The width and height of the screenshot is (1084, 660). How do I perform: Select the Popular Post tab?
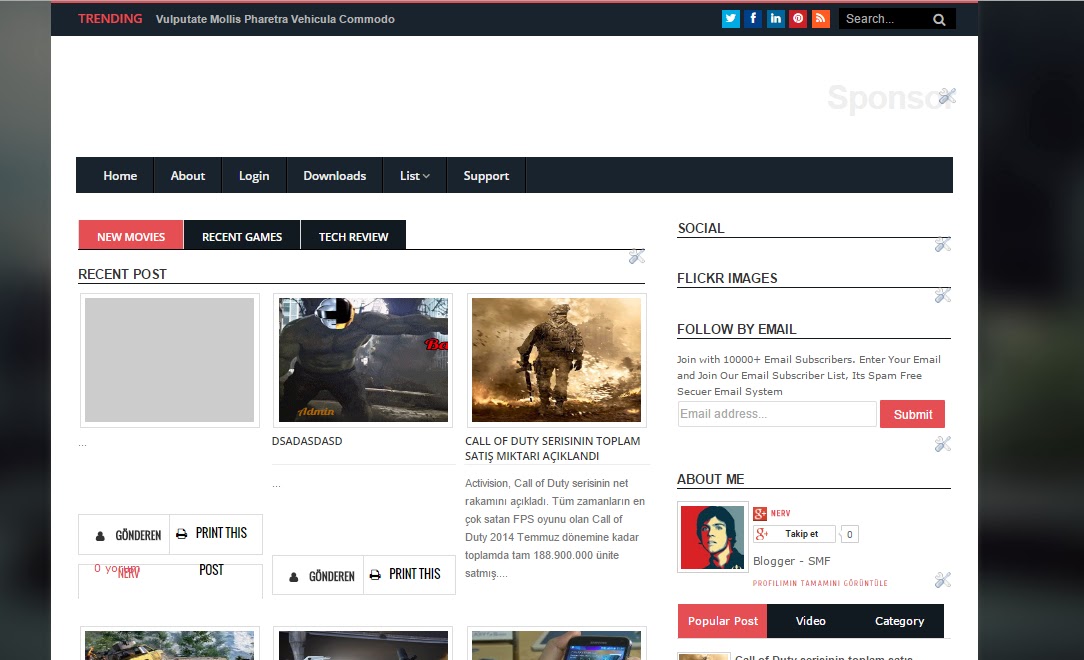pyautogui.click(x=722, y=621)
